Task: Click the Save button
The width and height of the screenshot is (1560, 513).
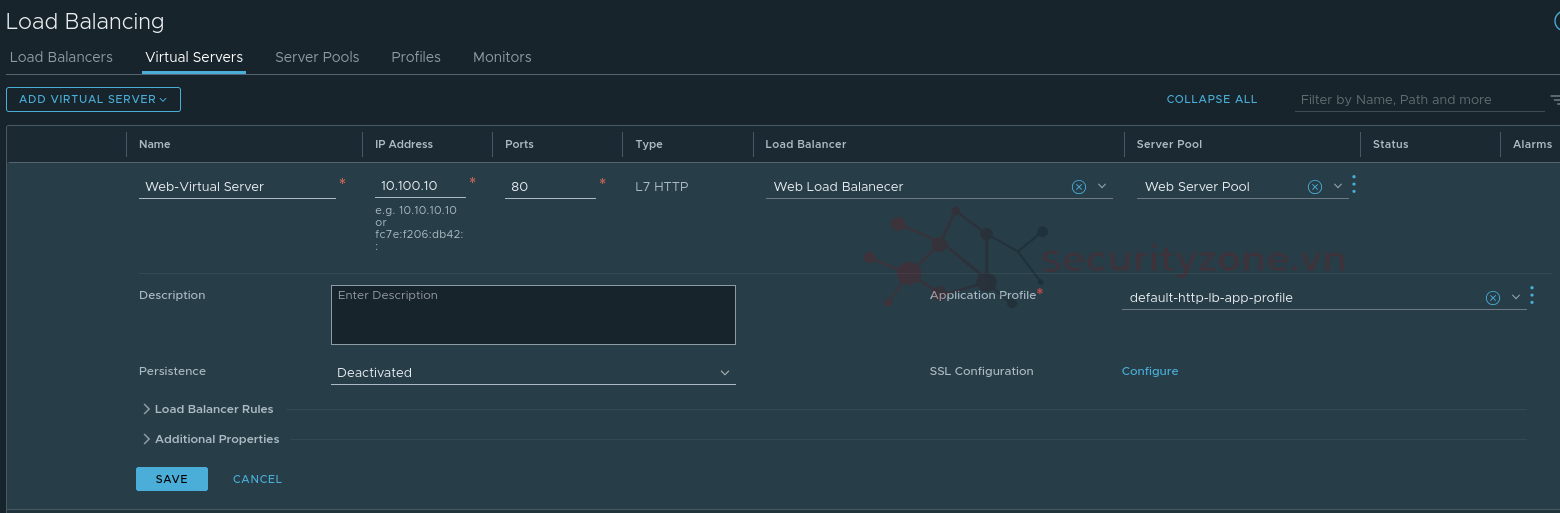Action: (172, 479)
